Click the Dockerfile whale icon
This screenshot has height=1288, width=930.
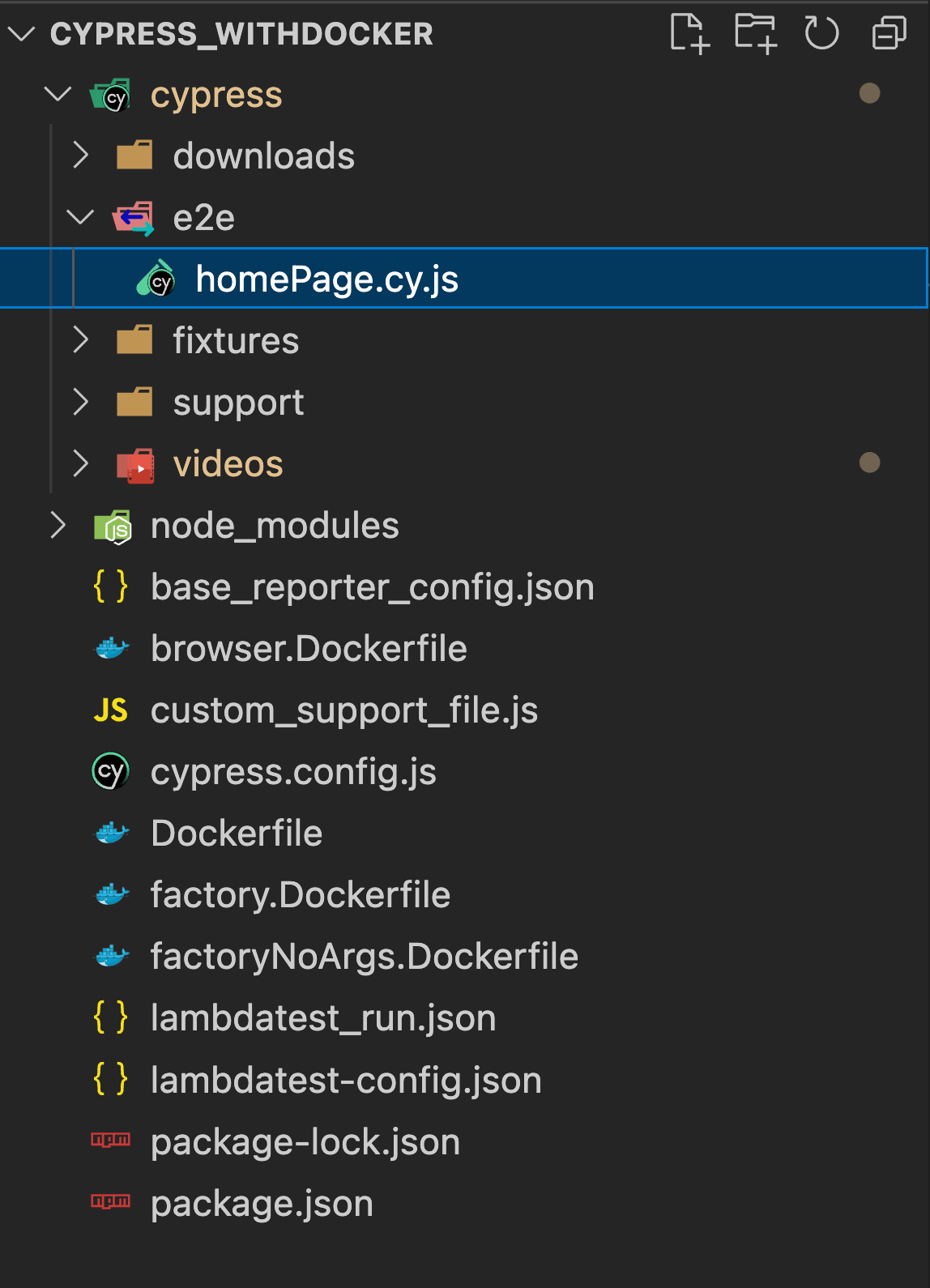pyautogui.click(x=112, y=833)
